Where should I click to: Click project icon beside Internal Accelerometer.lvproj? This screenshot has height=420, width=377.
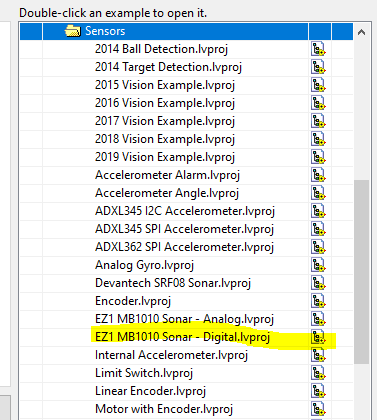(318, 355)
